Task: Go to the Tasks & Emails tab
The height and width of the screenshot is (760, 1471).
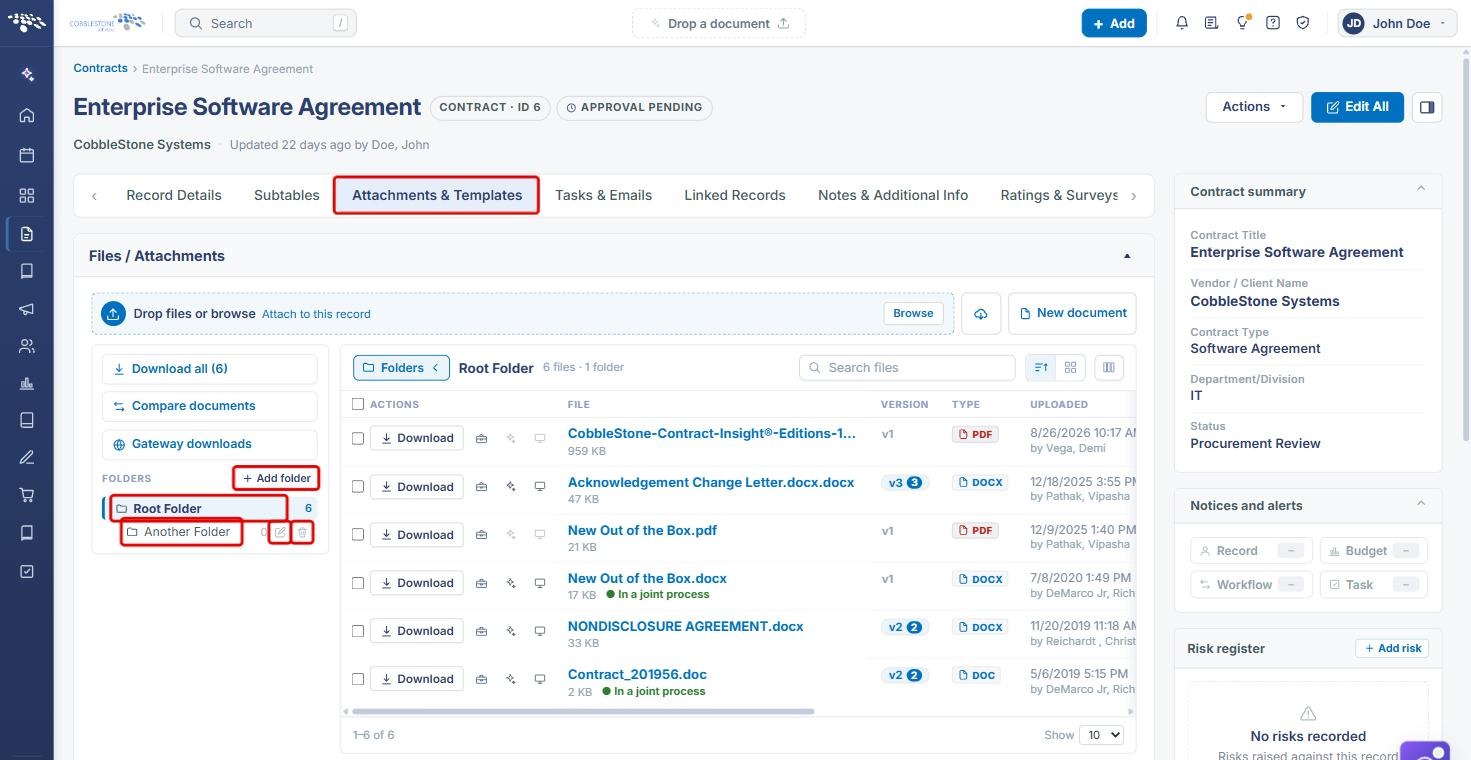Action: [604, 195]
